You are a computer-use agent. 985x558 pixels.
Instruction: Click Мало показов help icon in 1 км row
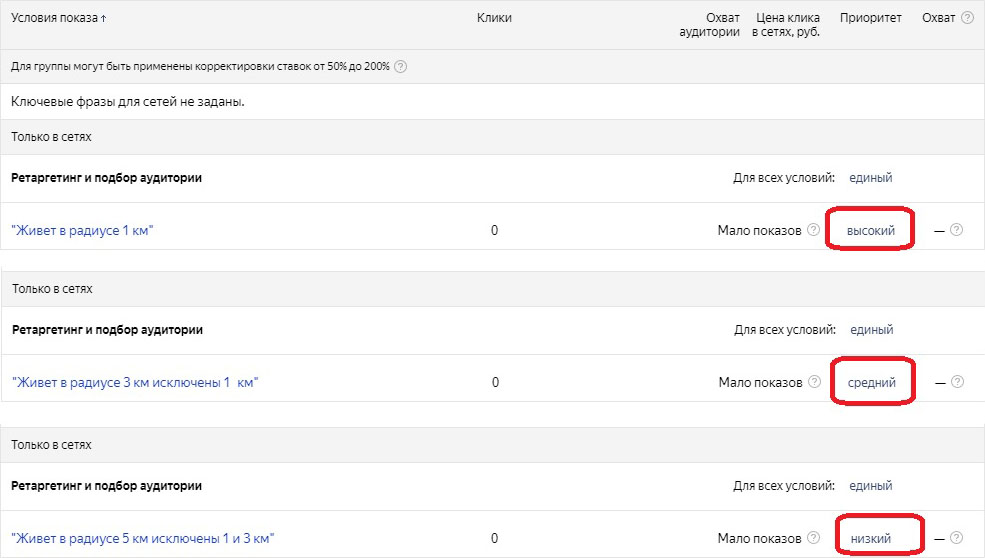click(x=814, y=230)
